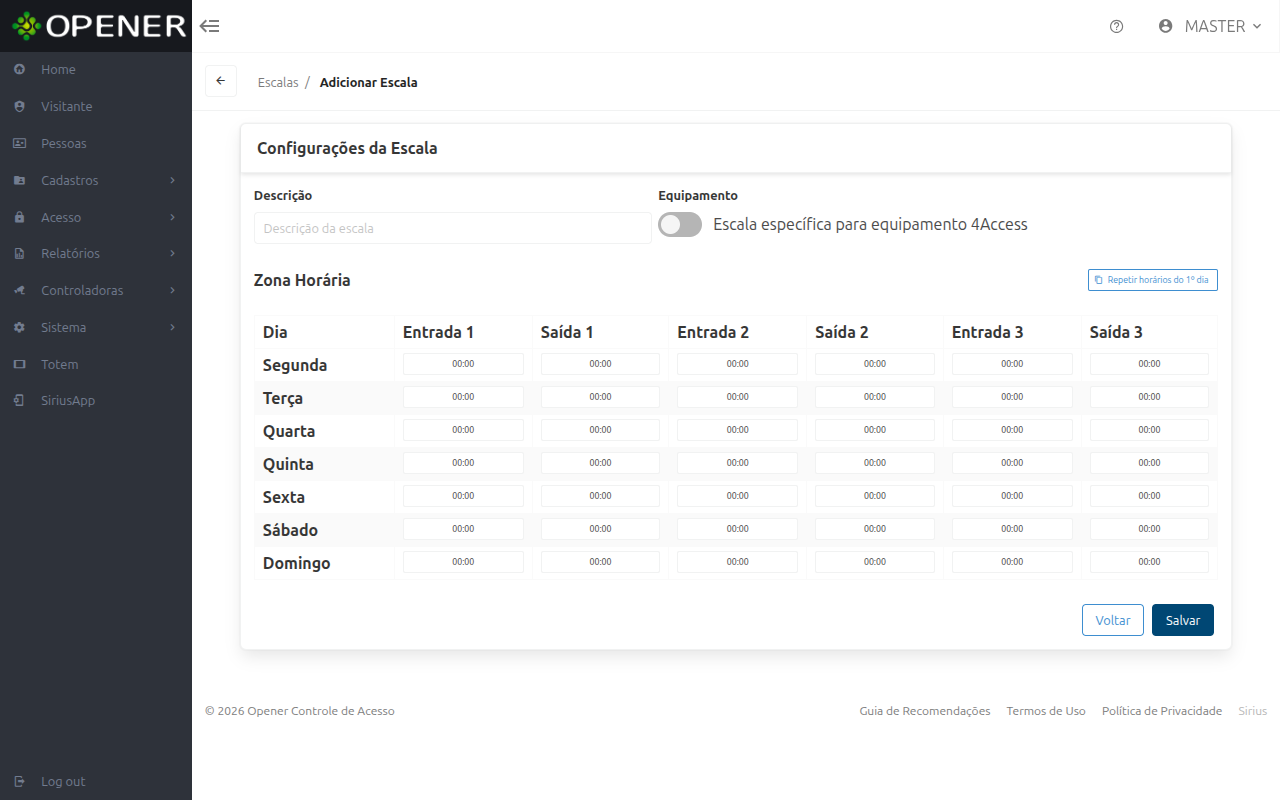Click the Log out icon

[x=19, y=782]
